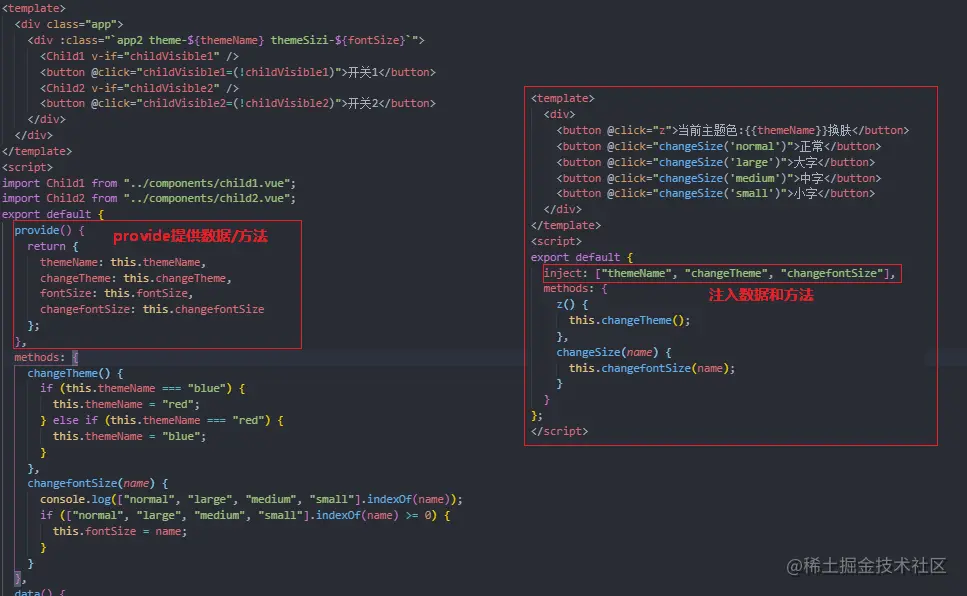Click the 'this.changeTheme();' call line
The width and height of the screenshot is (967, 596).
coord(630,320)
